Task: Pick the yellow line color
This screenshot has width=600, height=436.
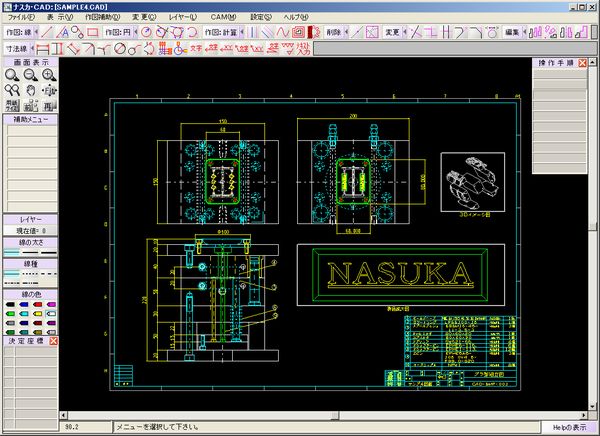Action: pyautogui.click(x=38, y=314)
